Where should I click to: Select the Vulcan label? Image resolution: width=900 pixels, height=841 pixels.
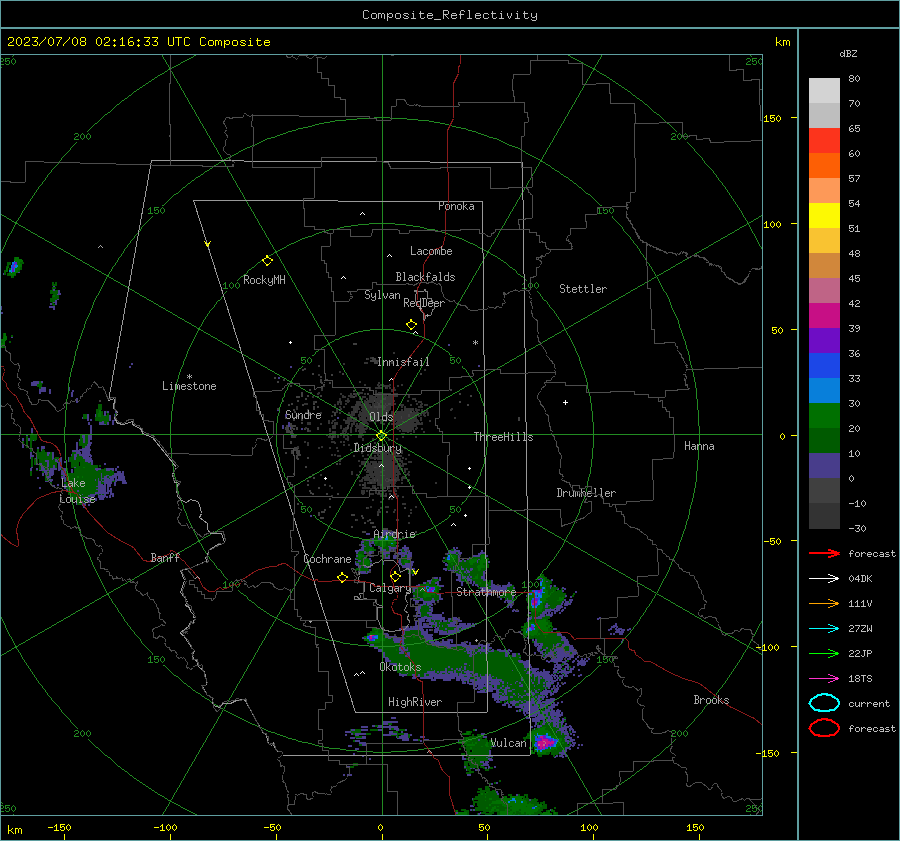(x=509, y=743)
